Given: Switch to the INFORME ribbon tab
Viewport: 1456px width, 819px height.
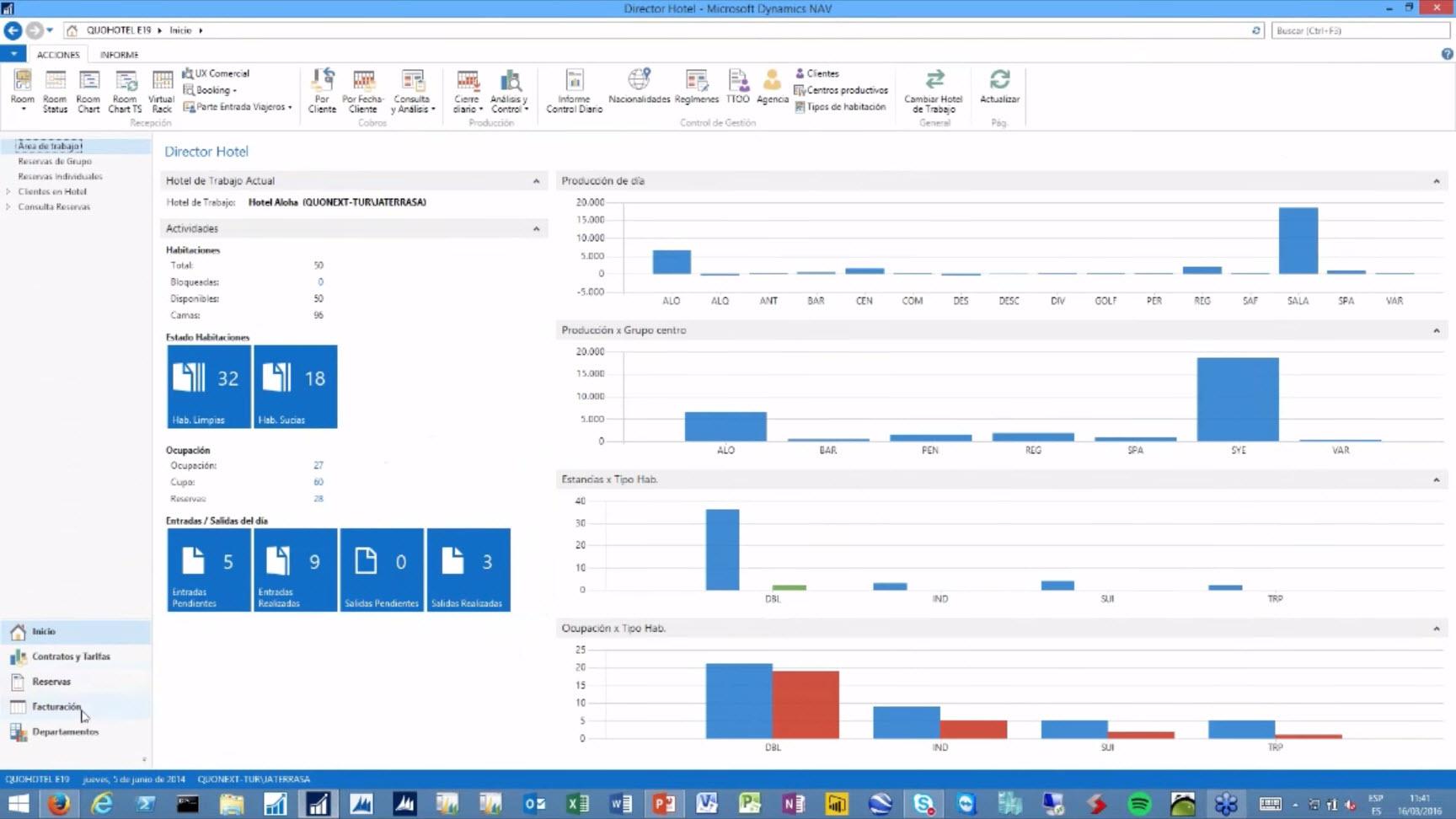Looking at the screenshot, I should click(x=119, y=55).
